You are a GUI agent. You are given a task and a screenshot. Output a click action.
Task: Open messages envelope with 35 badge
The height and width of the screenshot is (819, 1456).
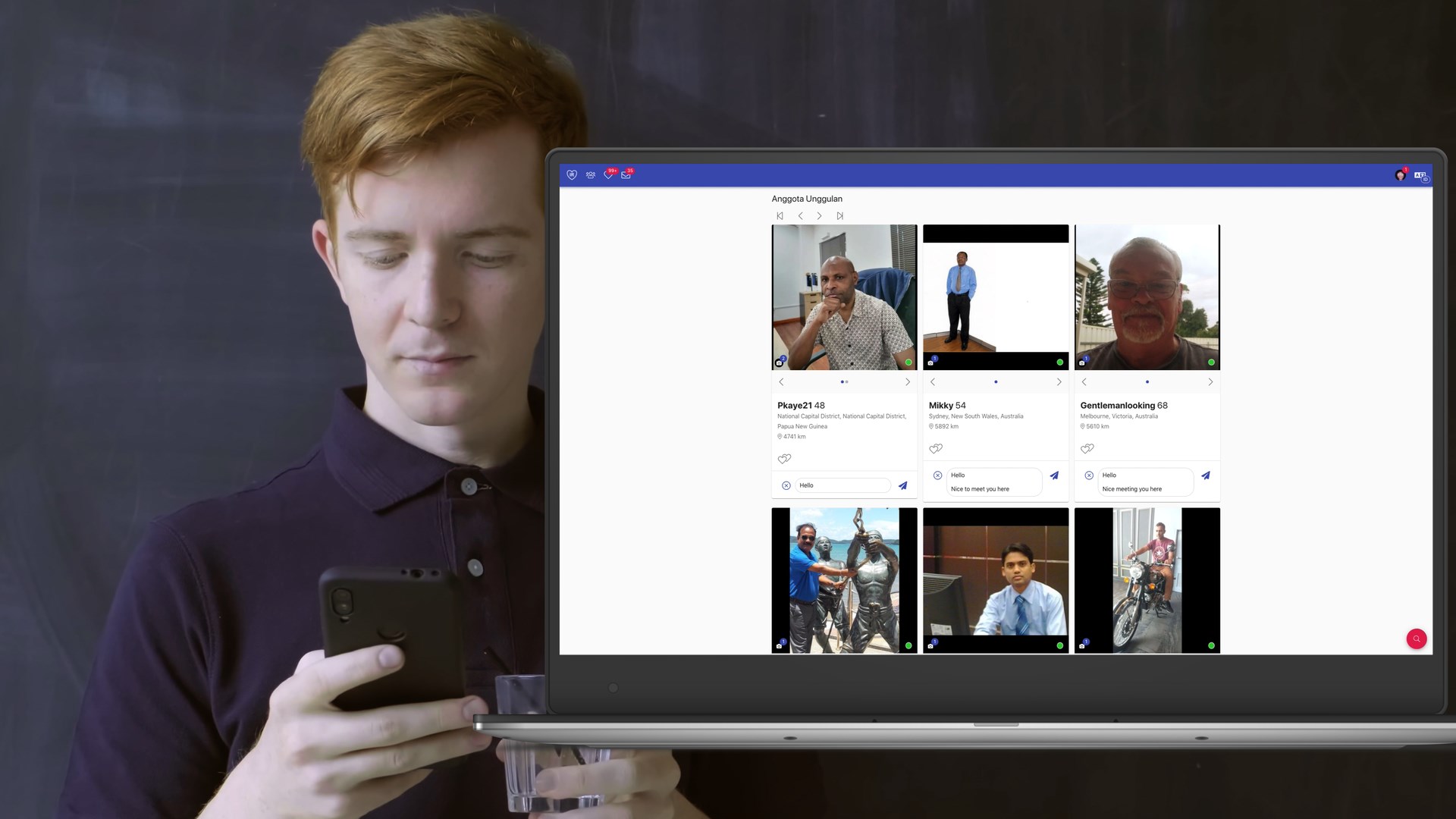[626, 175]
